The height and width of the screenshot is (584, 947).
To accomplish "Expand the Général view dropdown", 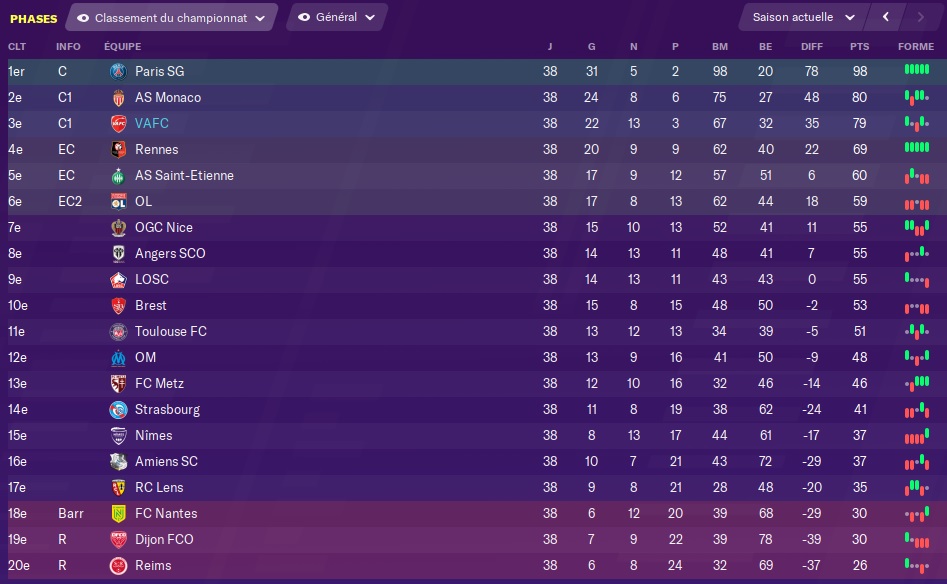I will point(337,17).
